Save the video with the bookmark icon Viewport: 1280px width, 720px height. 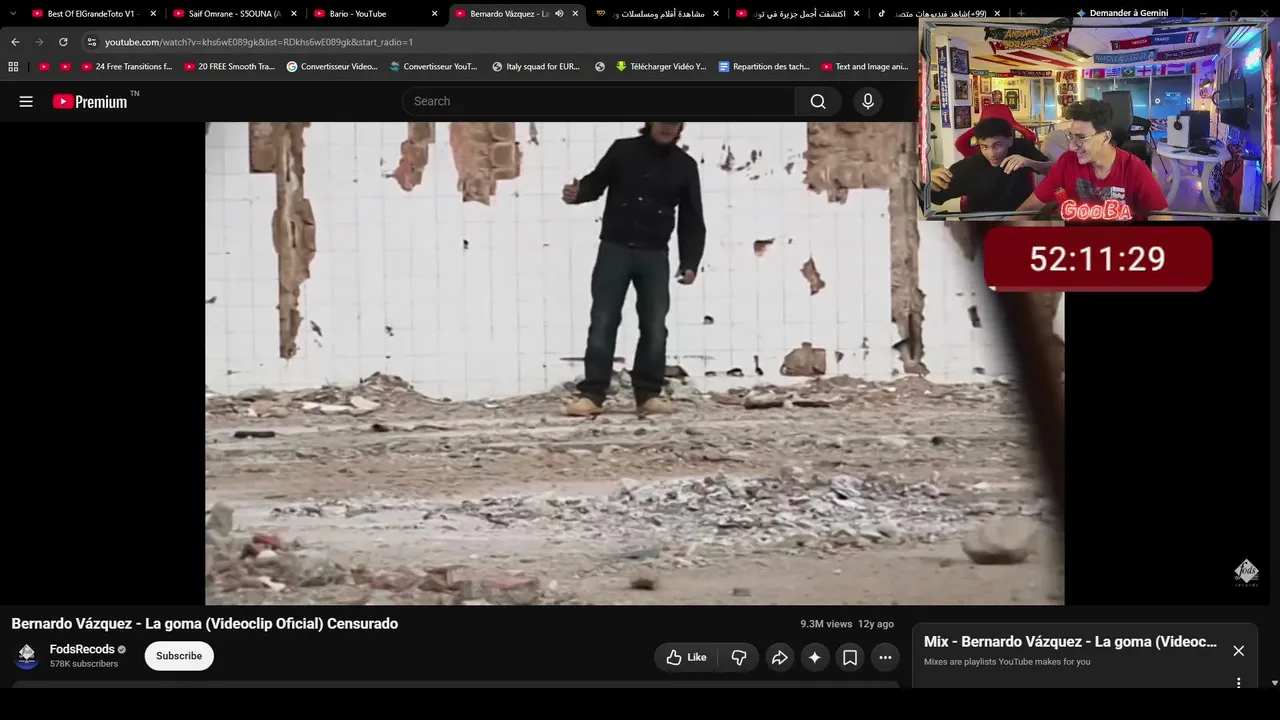point(850,657)
